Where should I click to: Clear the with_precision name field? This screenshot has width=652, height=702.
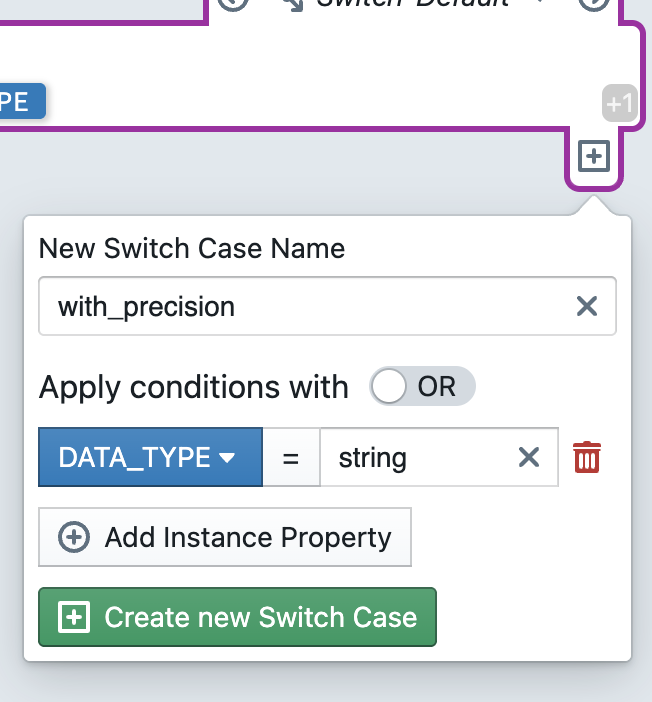587,306
